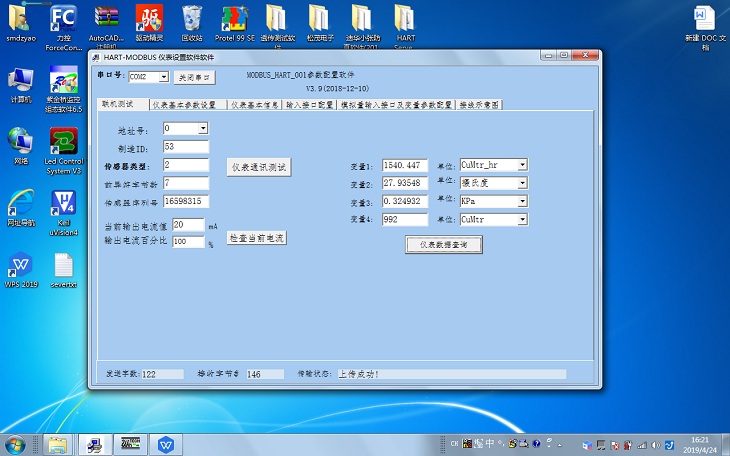730x456 pixels.
Task: Click the 制造ID input field
Action: 185,147
